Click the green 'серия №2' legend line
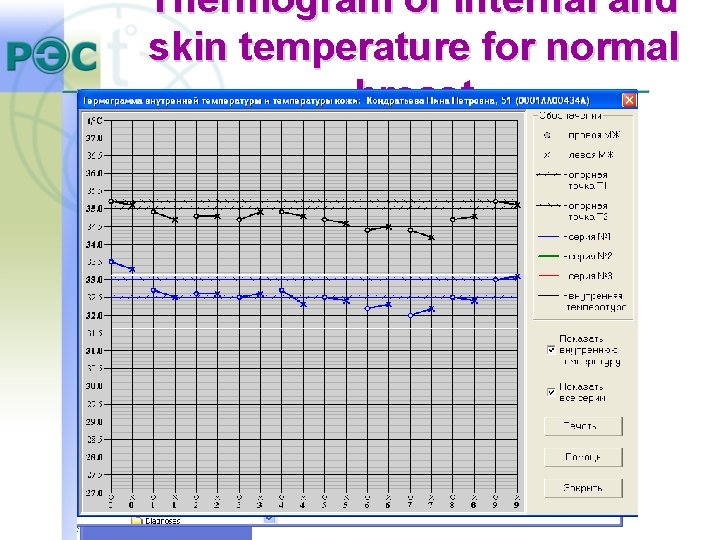Image resolution: width=720 pixels, height=540 pixels. coord(548,256)
